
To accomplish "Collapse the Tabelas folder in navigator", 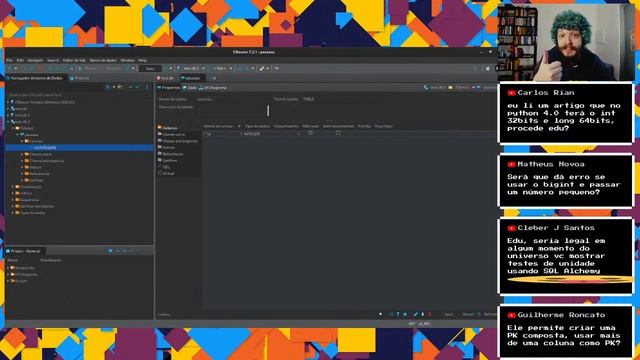I will 13,128.
